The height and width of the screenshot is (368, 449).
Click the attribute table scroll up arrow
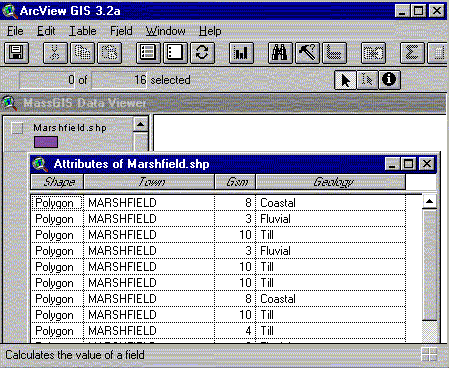430,201
